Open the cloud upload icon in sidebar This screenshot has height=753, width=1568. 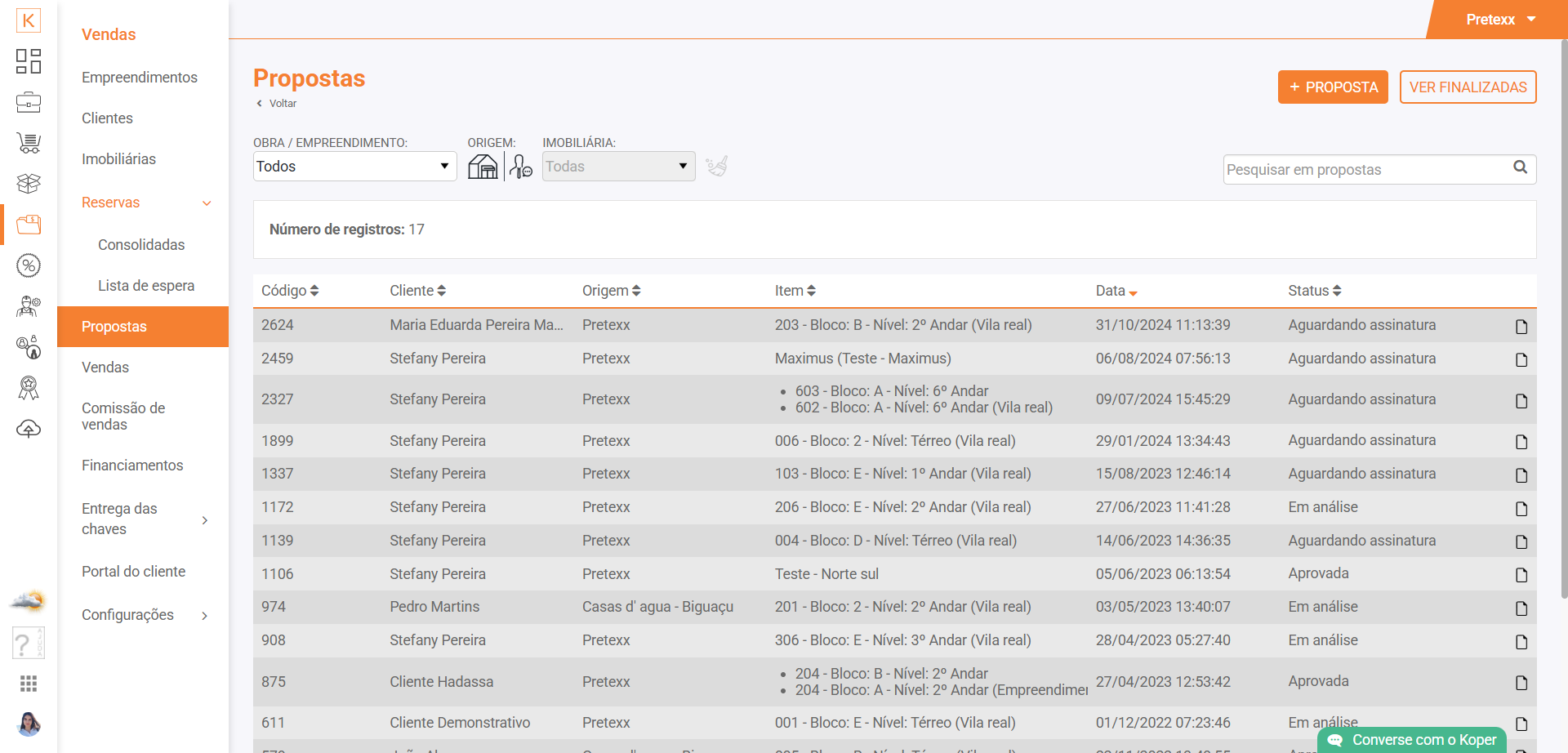pos(29,429)
